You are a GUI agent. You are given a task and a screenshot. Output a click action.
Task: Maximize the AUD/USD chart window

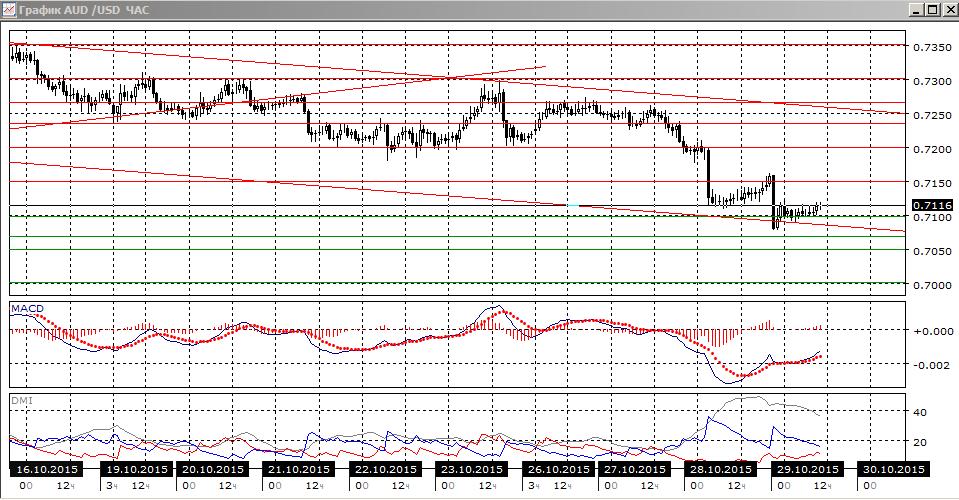pos(931,10)
